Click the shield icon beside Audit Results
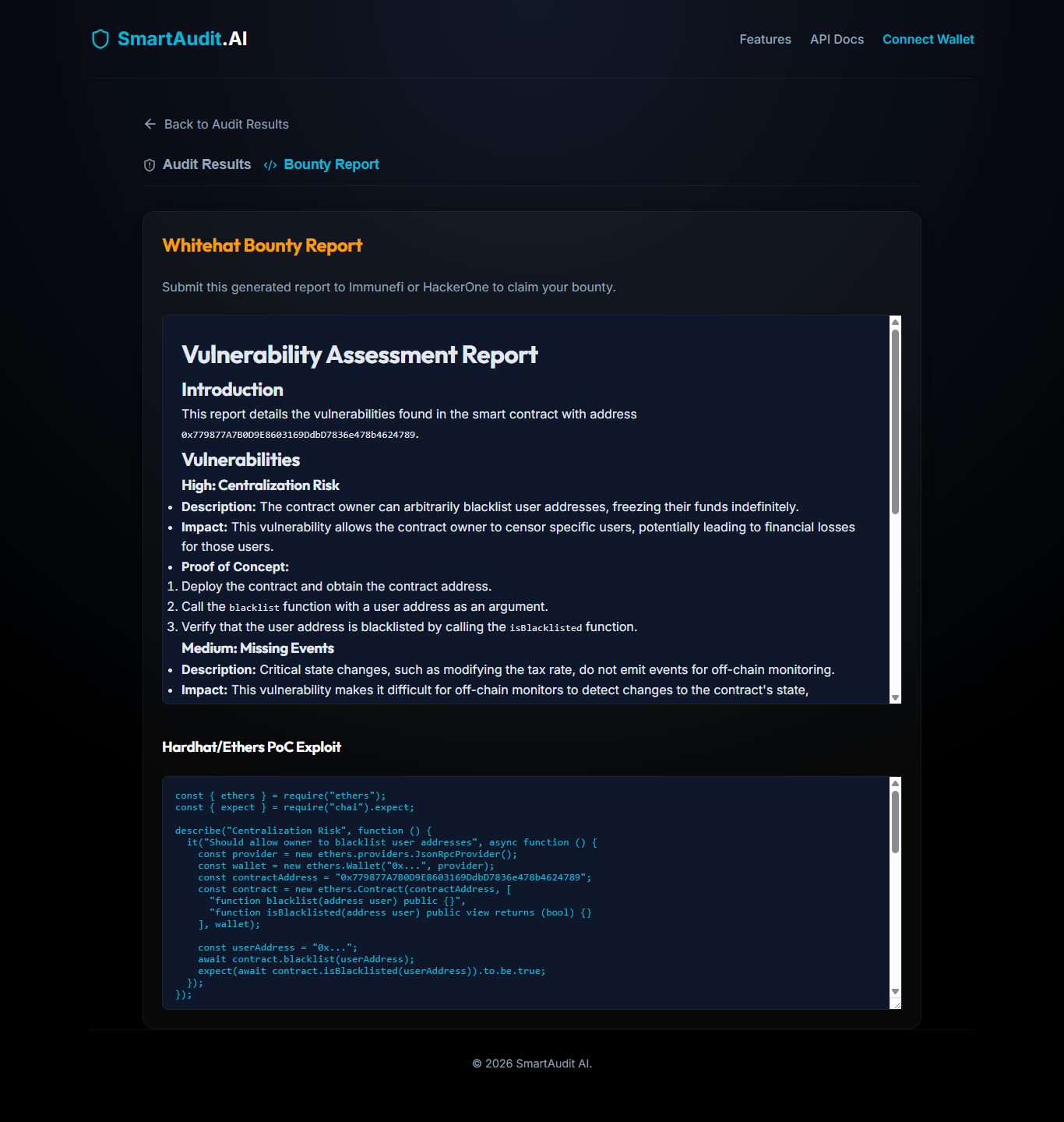Screen dimensions: 1064x1122 click(150, 165)
